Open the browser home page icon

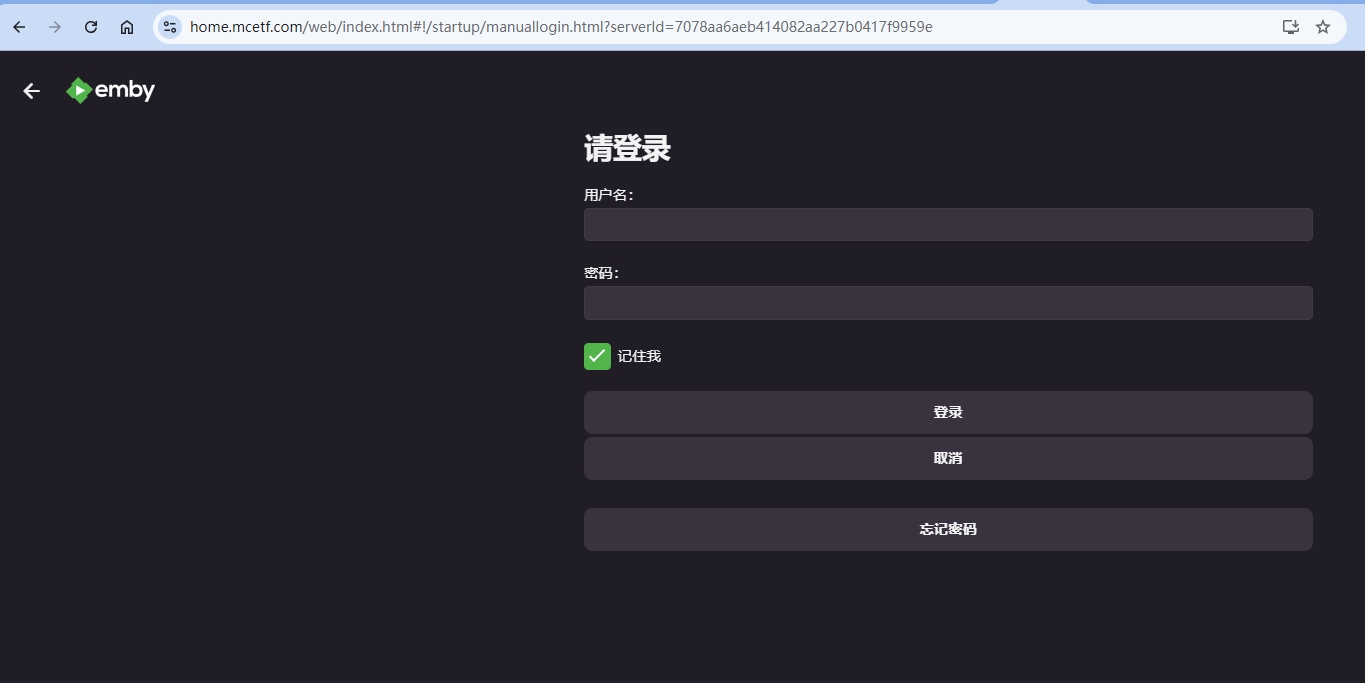(x=127, y=27)
